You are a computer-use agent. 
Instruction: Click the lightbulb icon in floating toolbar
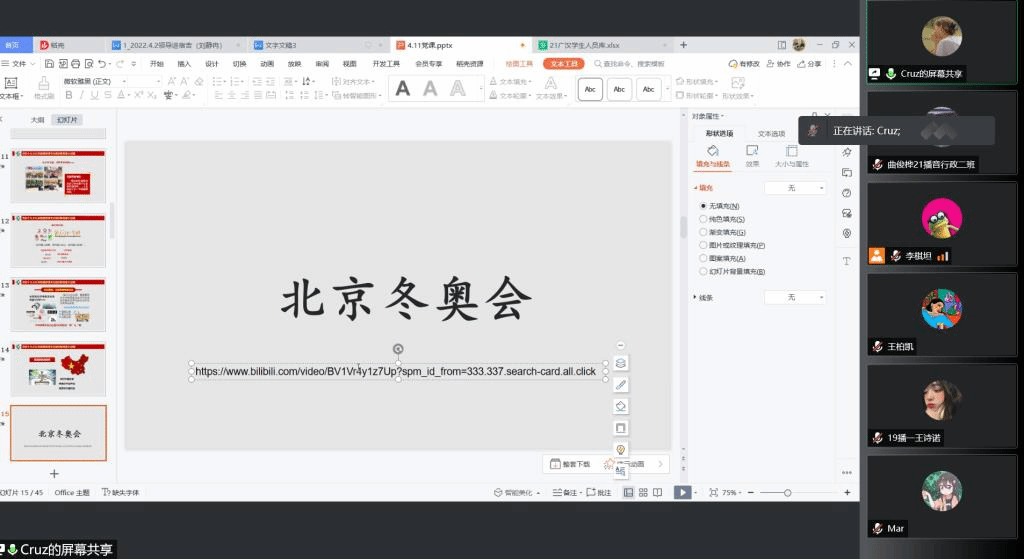[x=621, y=450]
